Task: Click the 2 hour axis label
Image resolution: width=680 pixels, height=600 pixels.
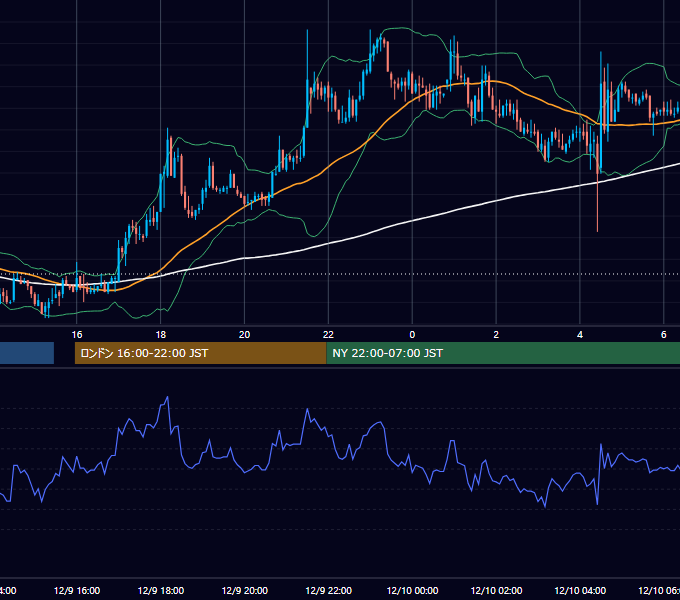Action: click(496, 335)
